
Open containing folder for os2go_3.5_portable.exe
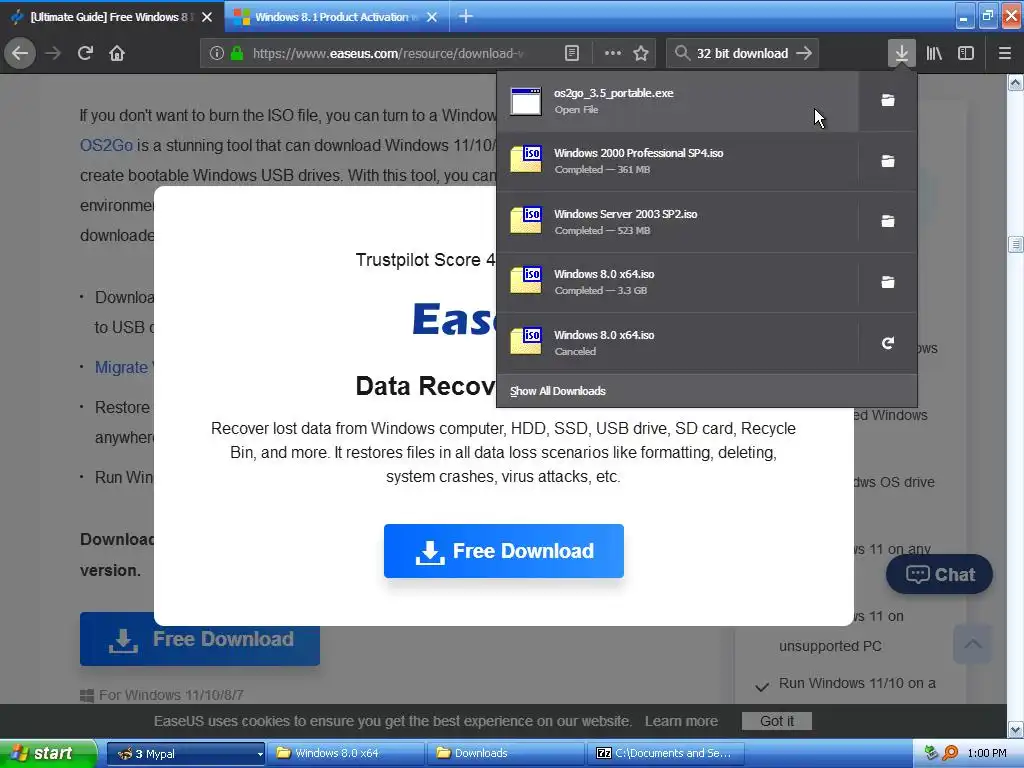888,100
